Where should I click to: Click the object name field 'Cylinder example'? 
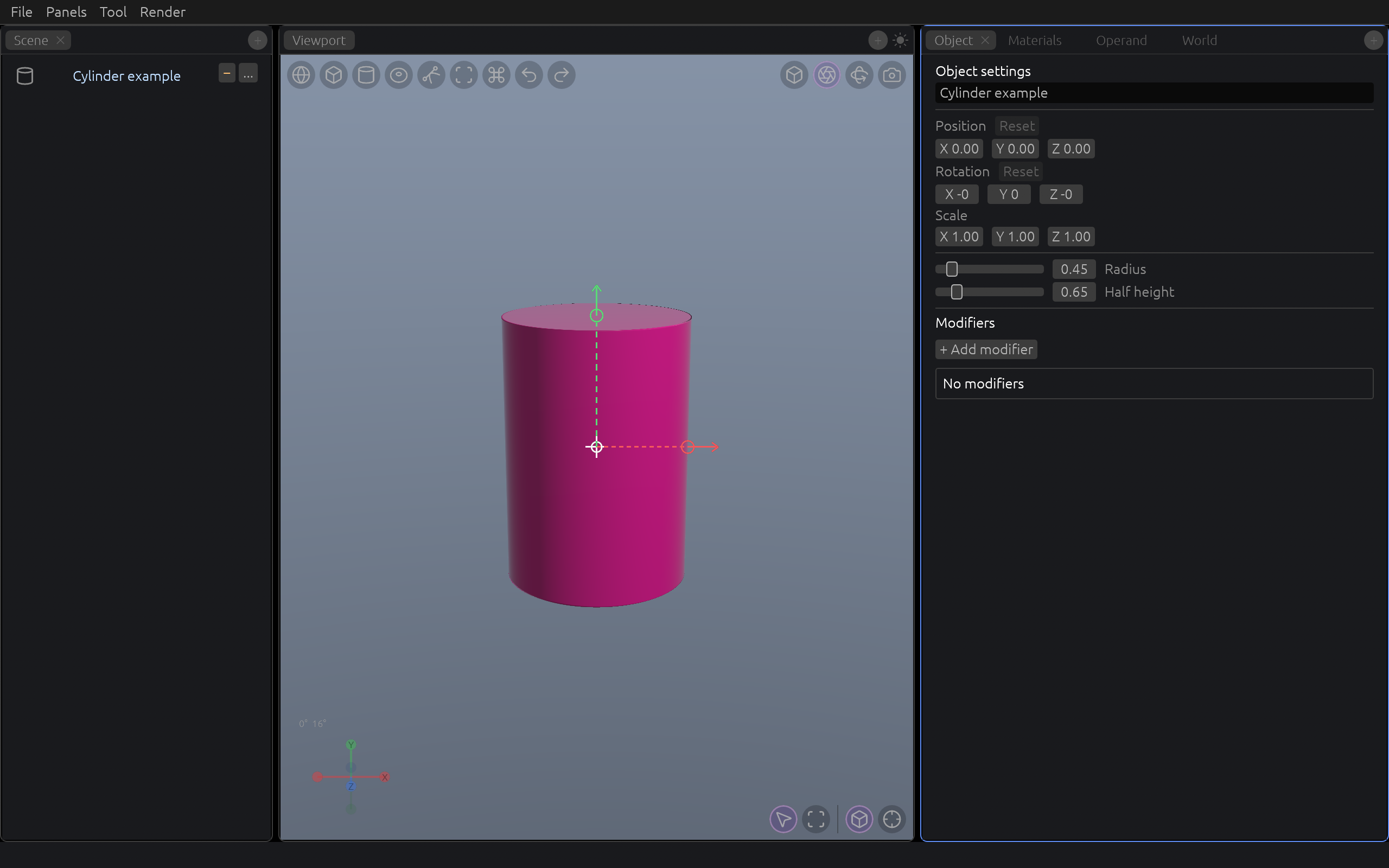(1154, 93)
